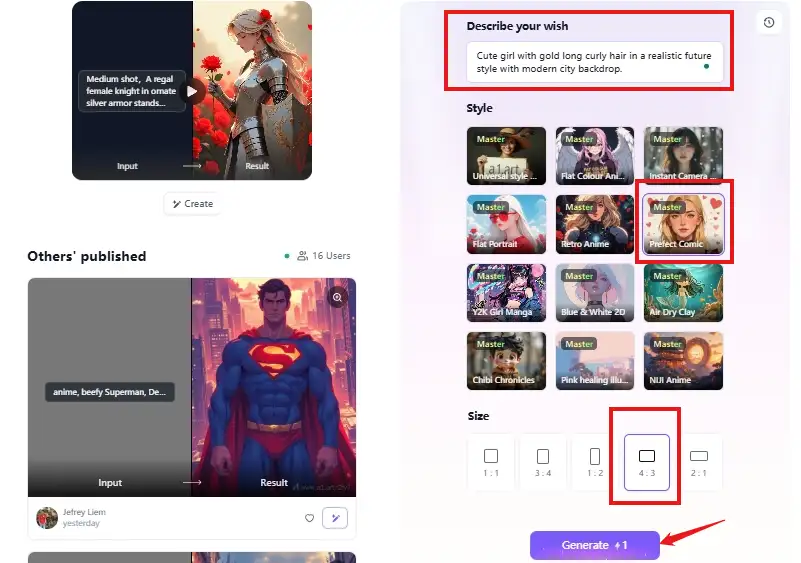Choose the Air Dry Clay style
This screenshot has width=801, height=563.
[x=683, y=293]
